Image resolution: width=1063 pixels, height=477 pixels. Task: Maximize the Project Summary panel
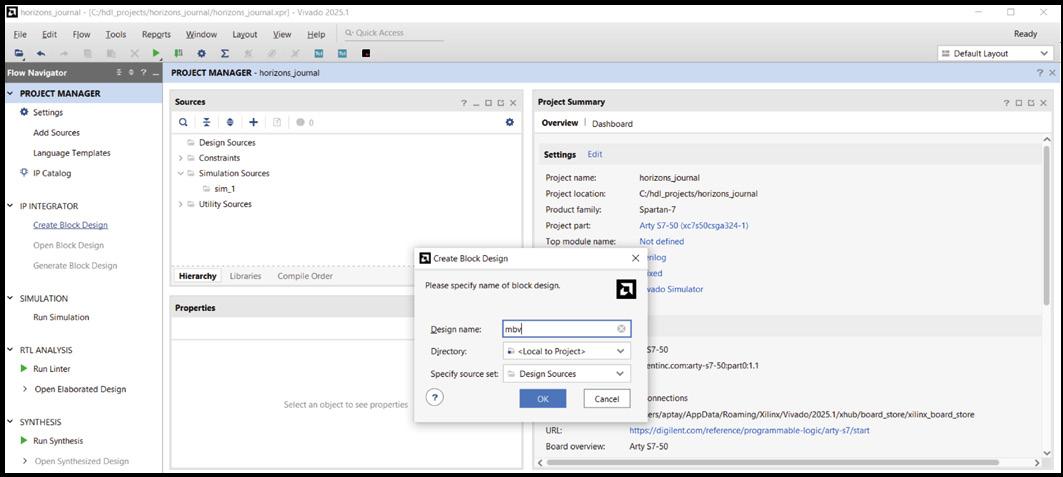click(1019, 103)
